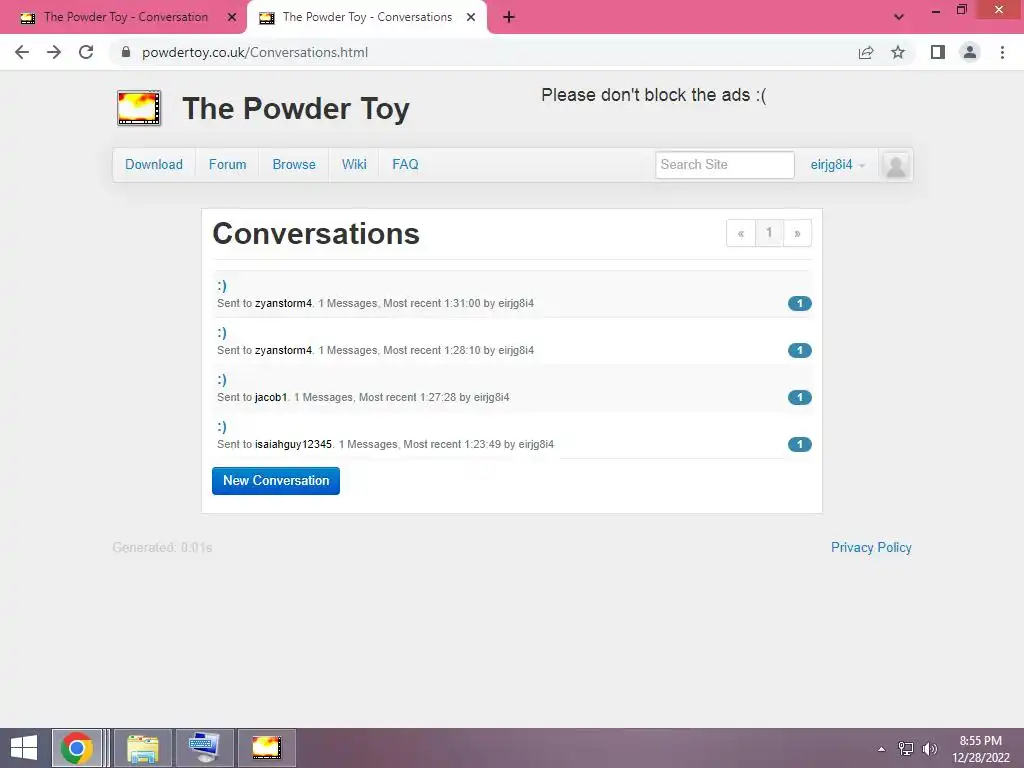Click the browser address bar URL
The image size is (1024, 768).
coord(255,52)
